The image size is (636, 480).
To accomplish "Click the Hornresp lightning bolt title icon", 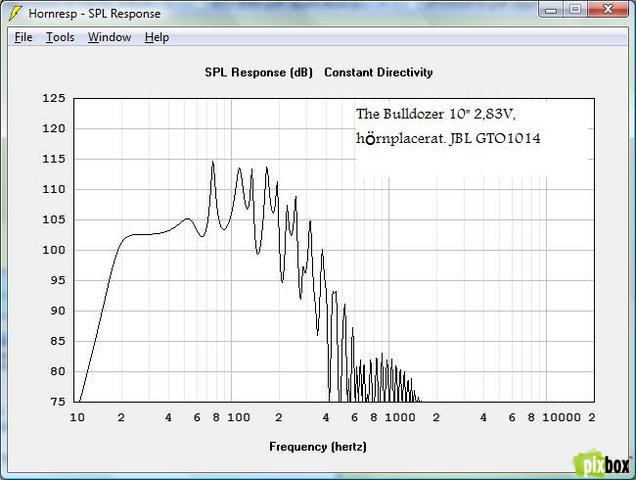I will pos(15,13).
